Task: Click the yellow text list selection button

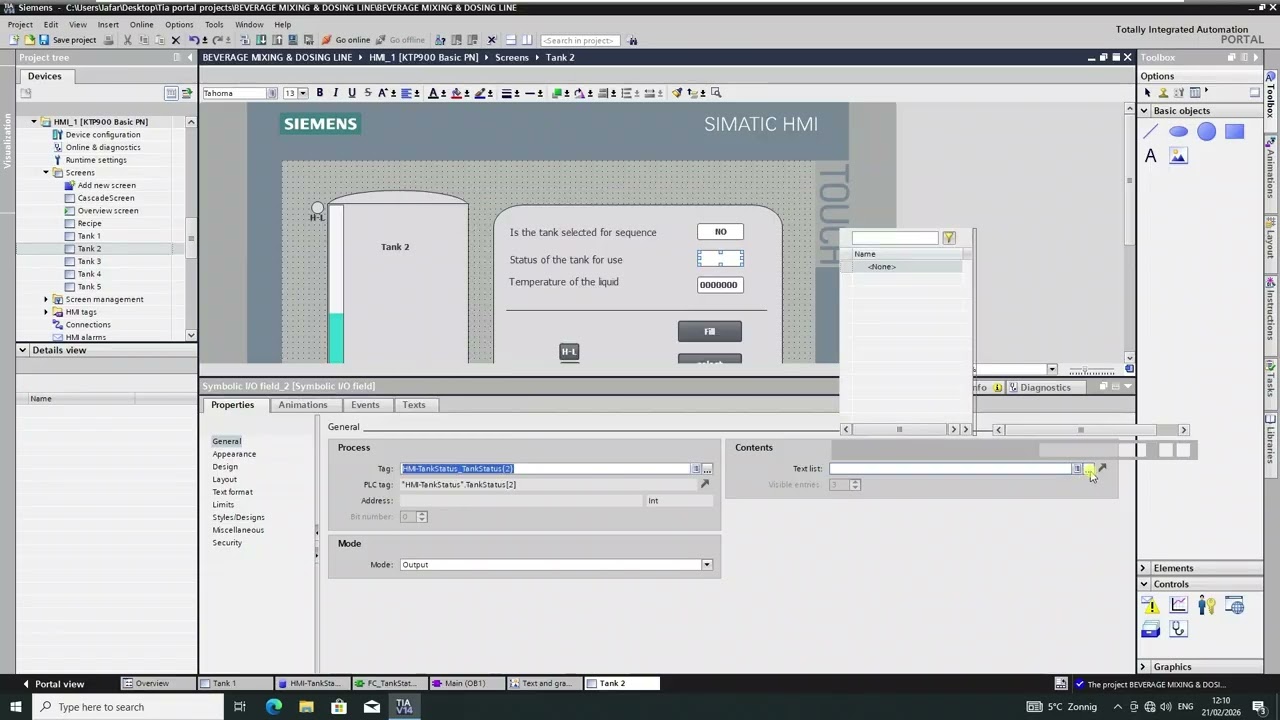Action: [x=1089, y=469]
